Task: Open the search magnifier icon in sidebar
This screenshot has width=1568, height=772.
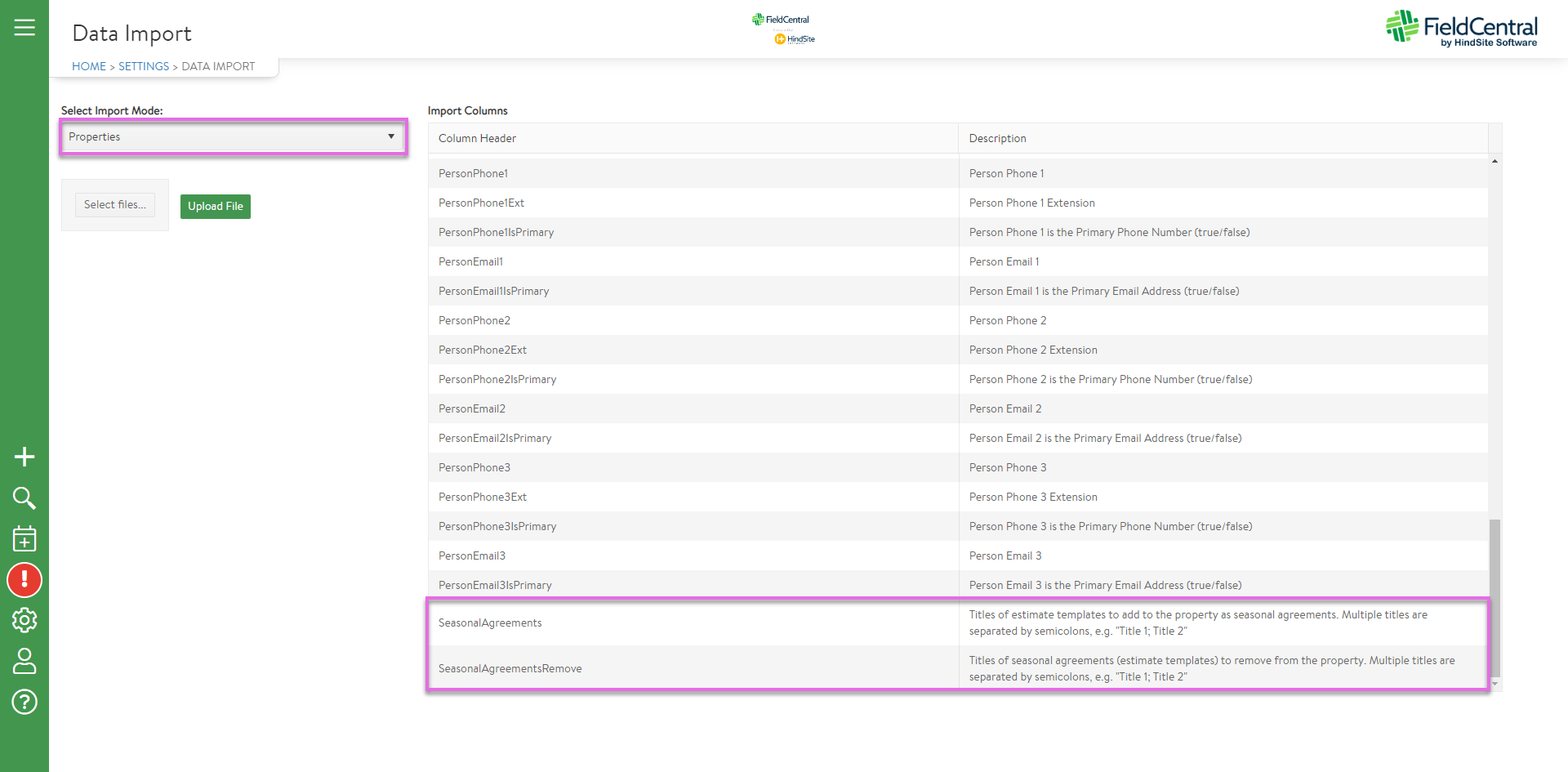Action: pos(24,498)
